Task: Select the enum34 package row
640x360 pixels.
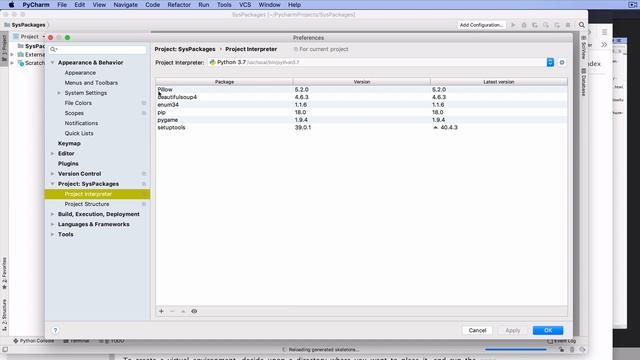Action: tap(361, 105)
